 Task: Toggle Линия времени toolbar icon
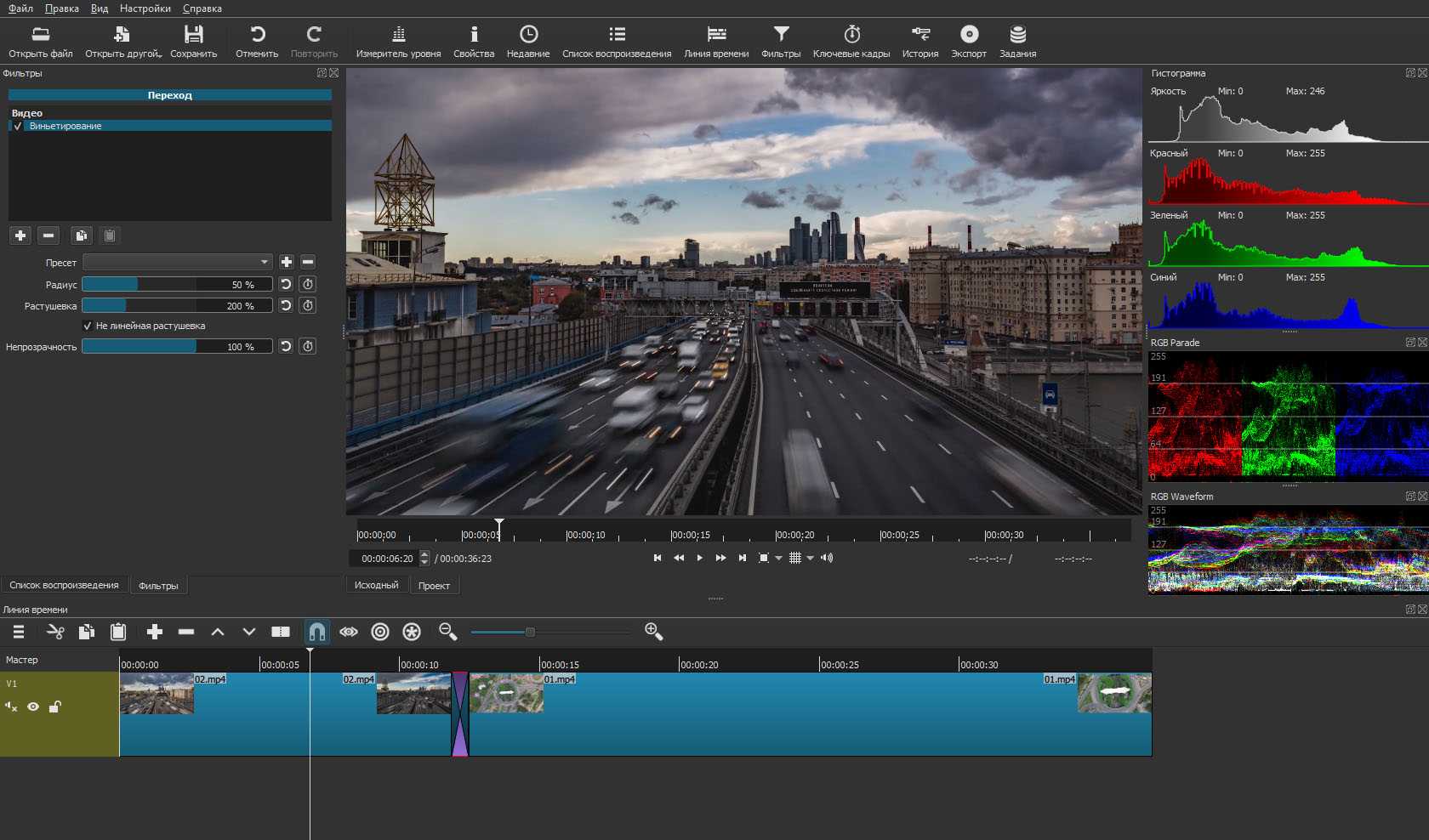point(716,34)
